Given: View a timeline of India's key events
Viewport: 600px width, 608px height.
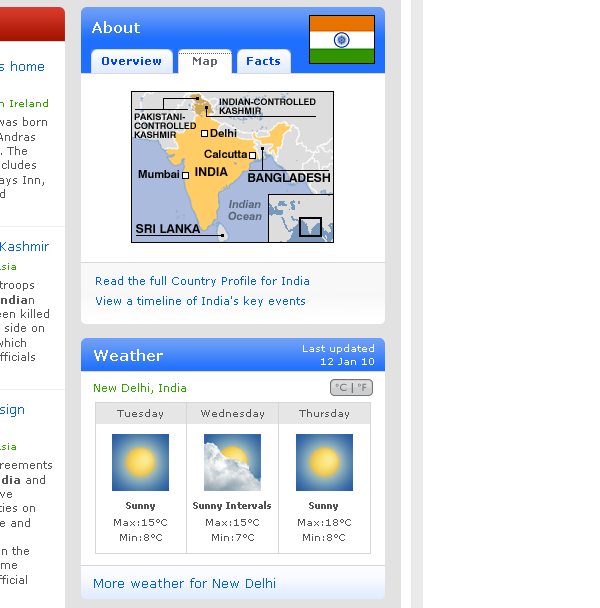Looking at the screenshot, I should click(x=200, y=301).
